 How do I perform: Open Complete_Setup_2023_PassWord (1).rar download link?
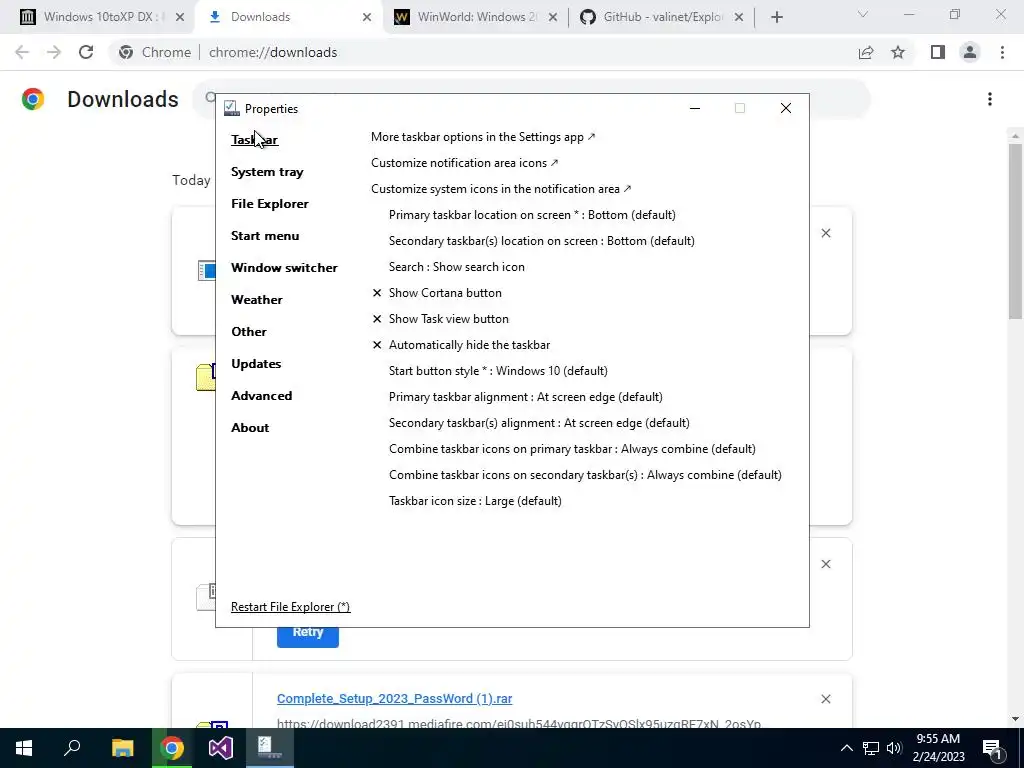(x=394, y=699)
